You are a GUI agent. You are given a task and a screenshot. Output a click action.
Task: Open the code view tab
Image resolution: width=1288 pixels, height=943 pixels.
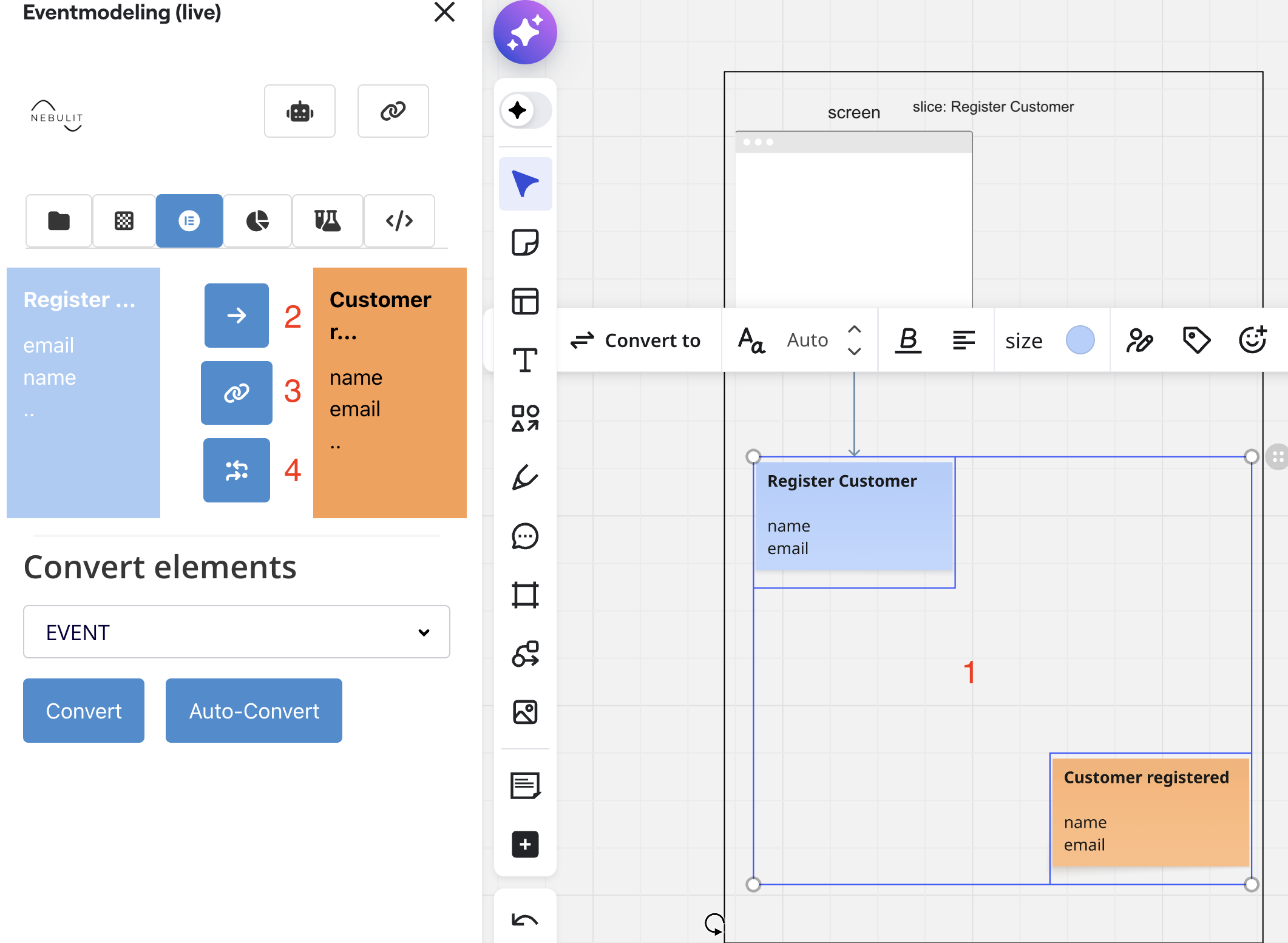399,221
